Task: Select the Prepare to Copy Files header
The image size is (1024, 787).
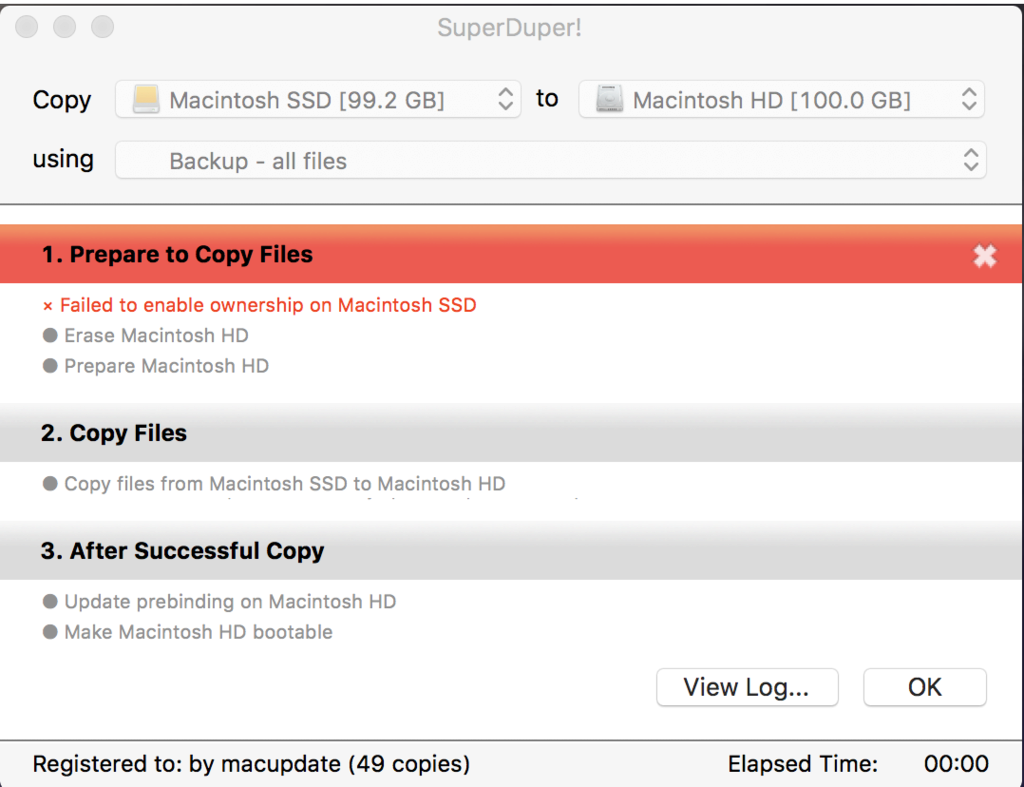Action: click(177, 255)
